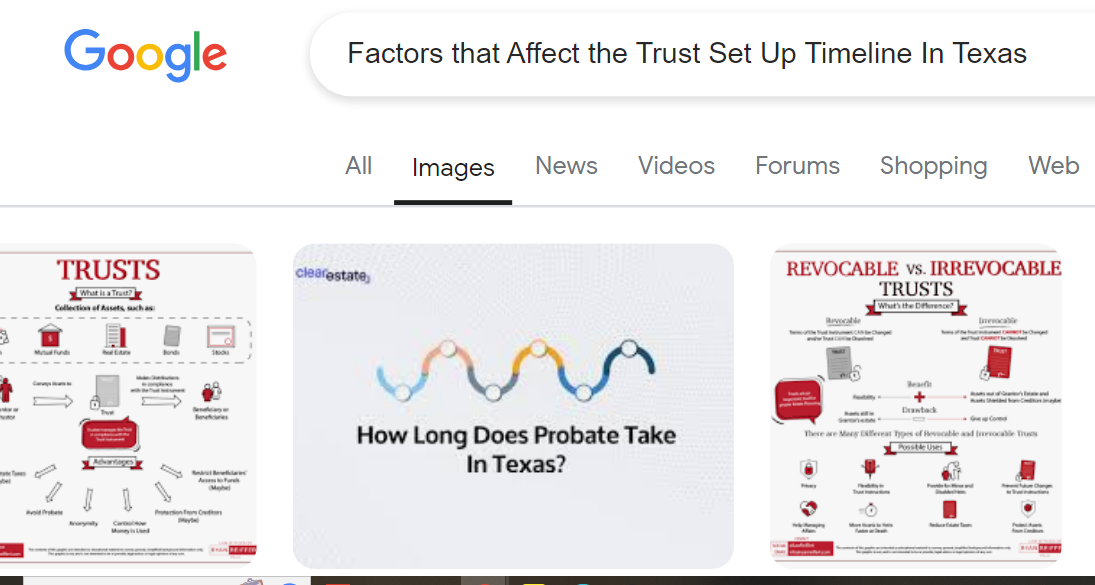Click the Reduce Estate Taxes icon on the right infographic
1095x585 pixels.
point(950,508)
